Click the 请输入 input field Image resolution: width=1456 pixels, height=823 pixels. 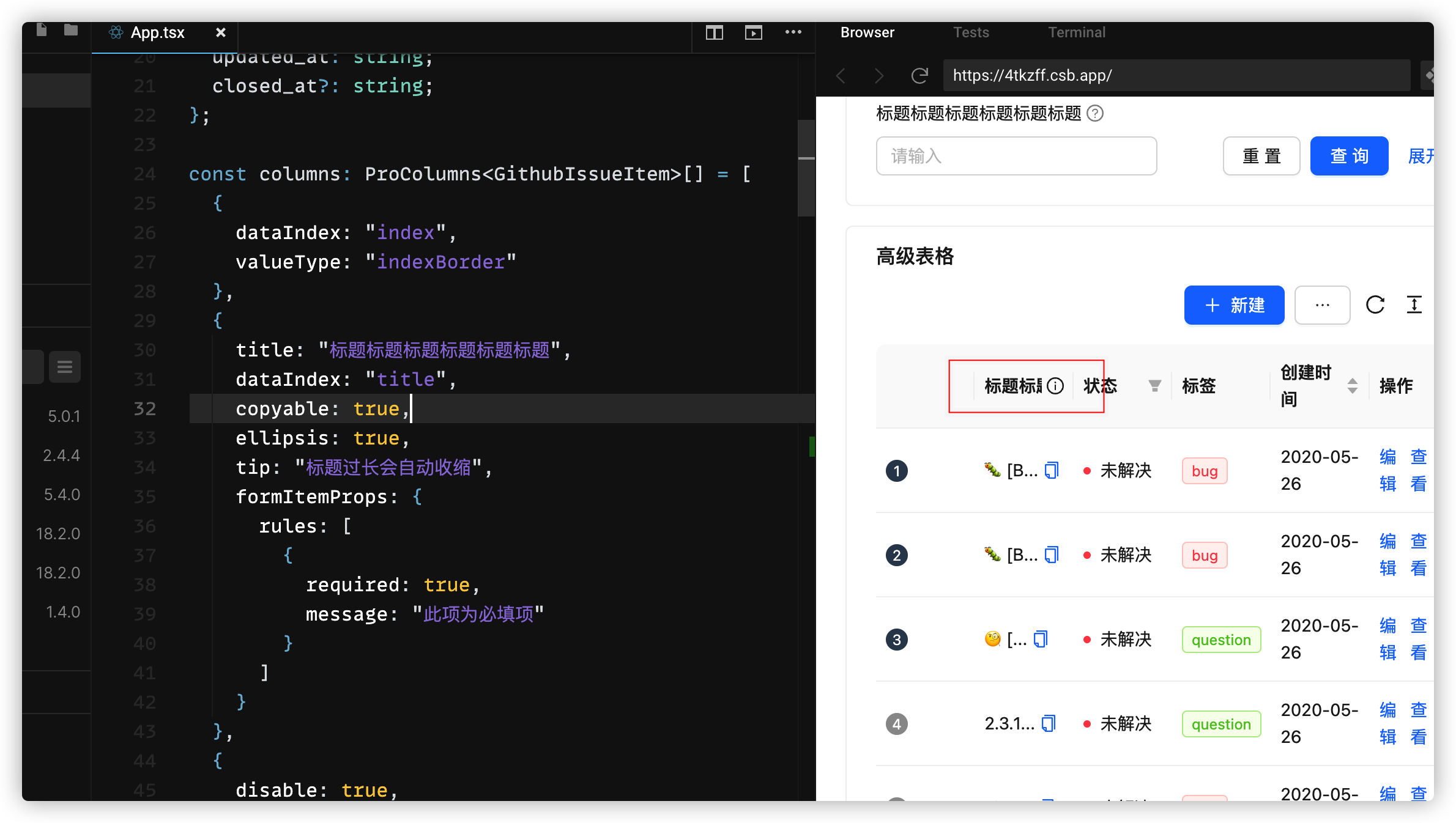coord(1016,156)
